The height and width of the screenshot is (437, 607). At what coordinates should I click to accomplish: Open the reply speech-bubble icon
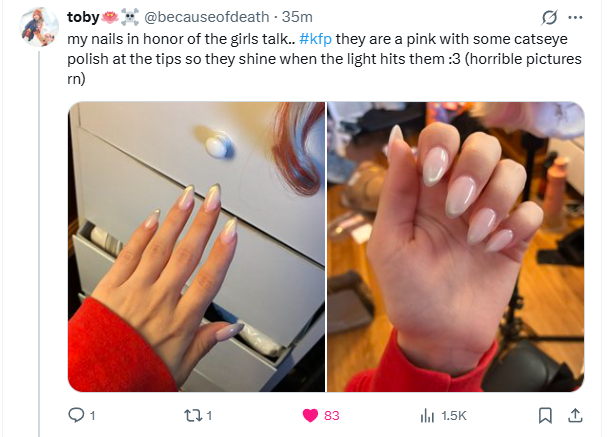(76, 415)
